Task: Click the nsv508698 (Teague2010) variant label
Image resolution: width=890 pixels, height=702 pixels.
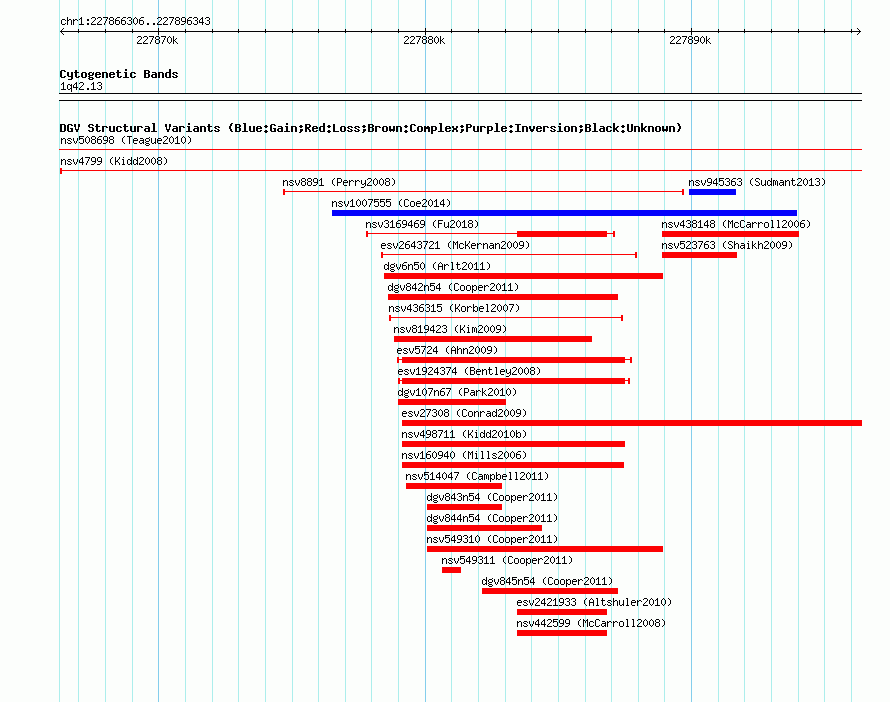Action: 126,140
